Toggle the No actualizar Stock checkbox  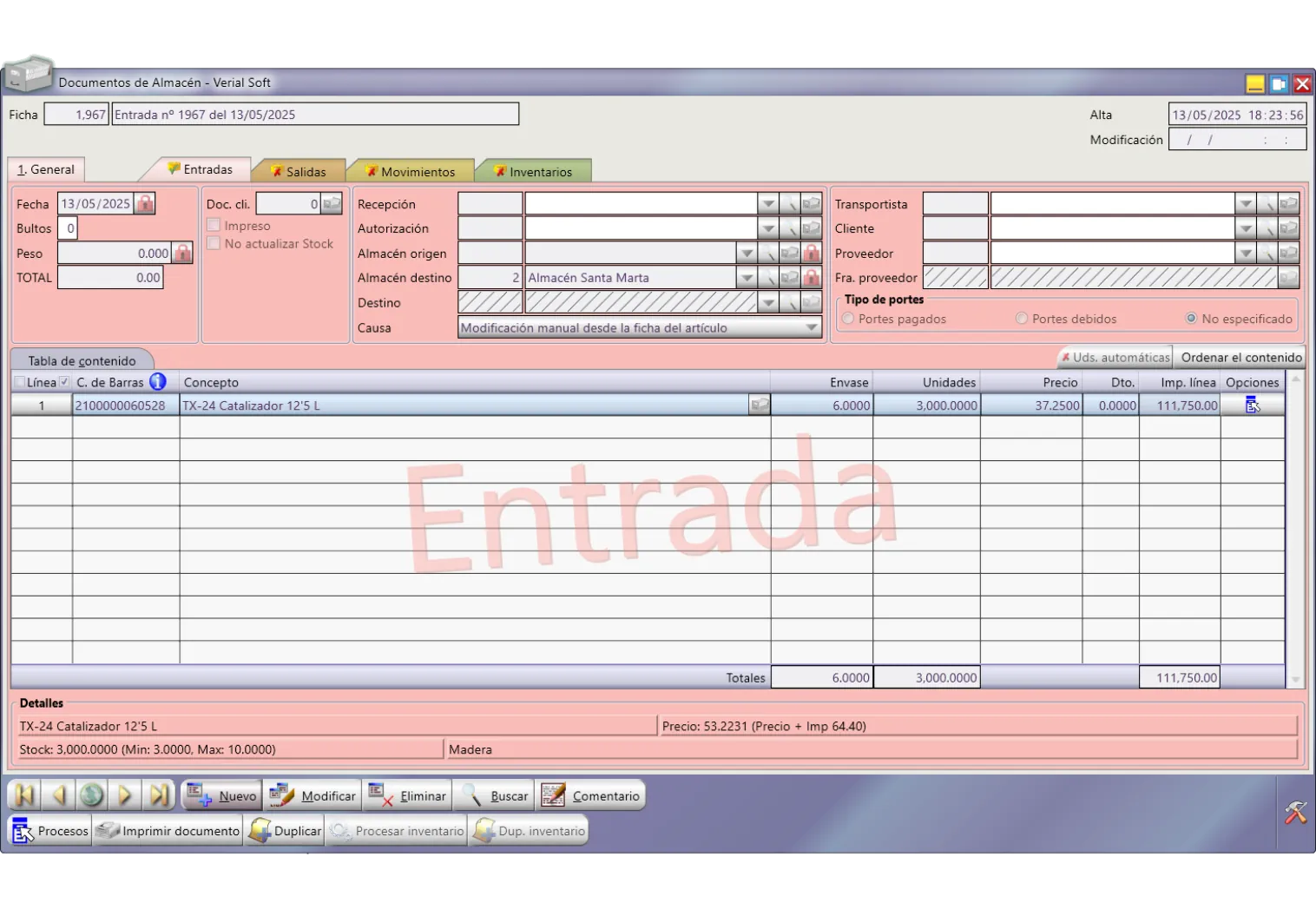point(214,244)
